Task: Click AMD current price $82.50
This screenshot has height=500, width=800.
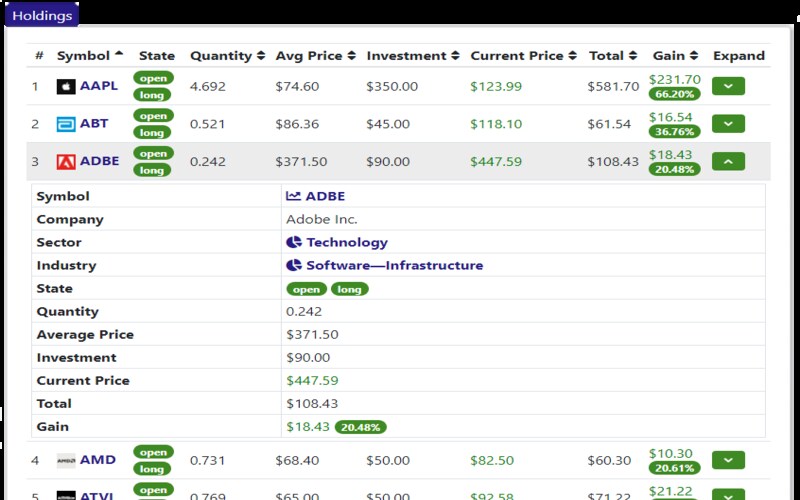Action: pyautogui.click(x=492, y=460)
